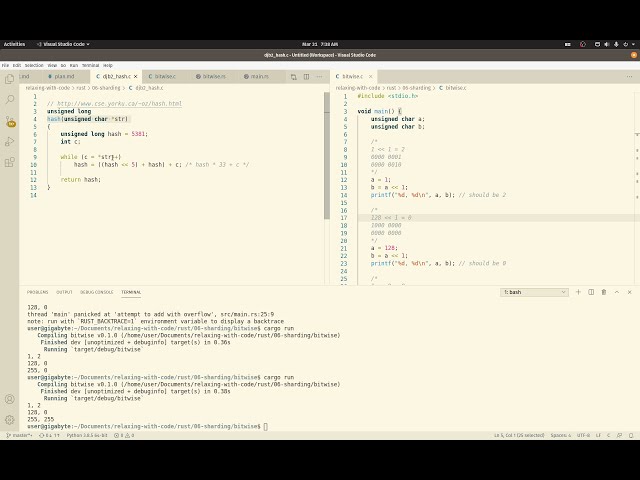
Task: Open the View menu
Action: tap(52, 65)
